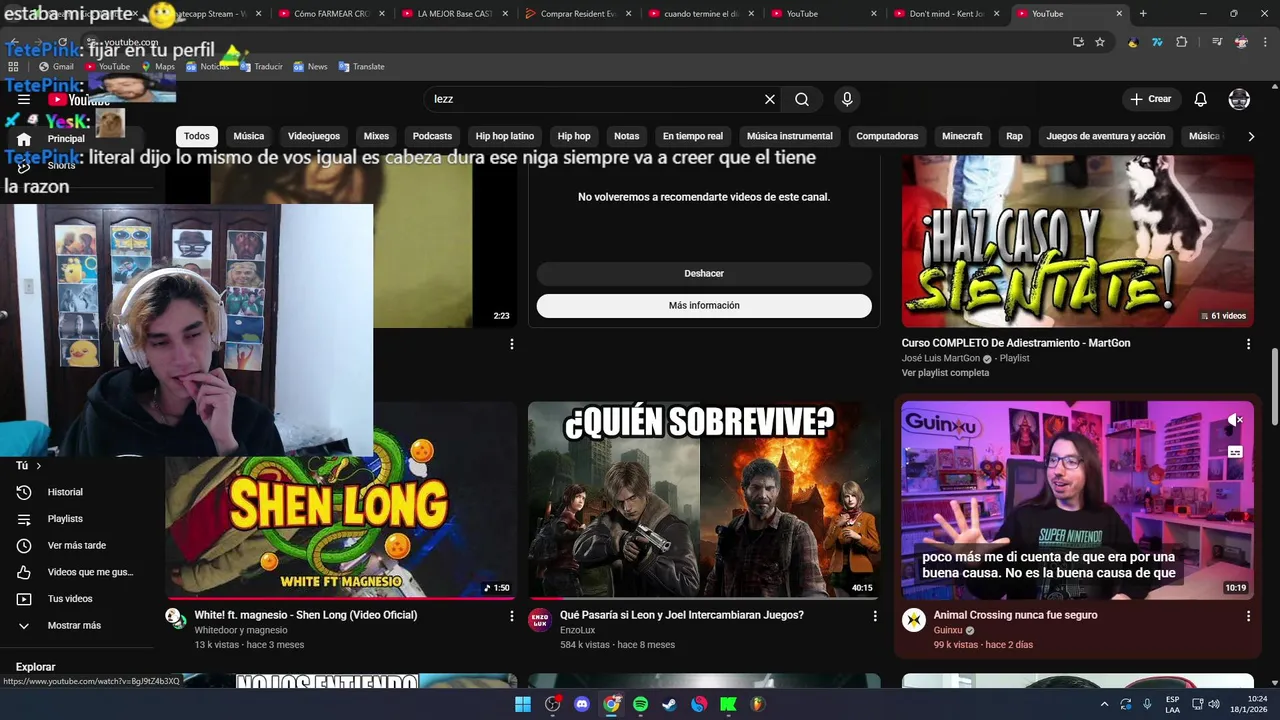The width and height of the screenshot is (1280, 720).
Task: Select the Hip hop latino chip
Action: coord(505,136)
